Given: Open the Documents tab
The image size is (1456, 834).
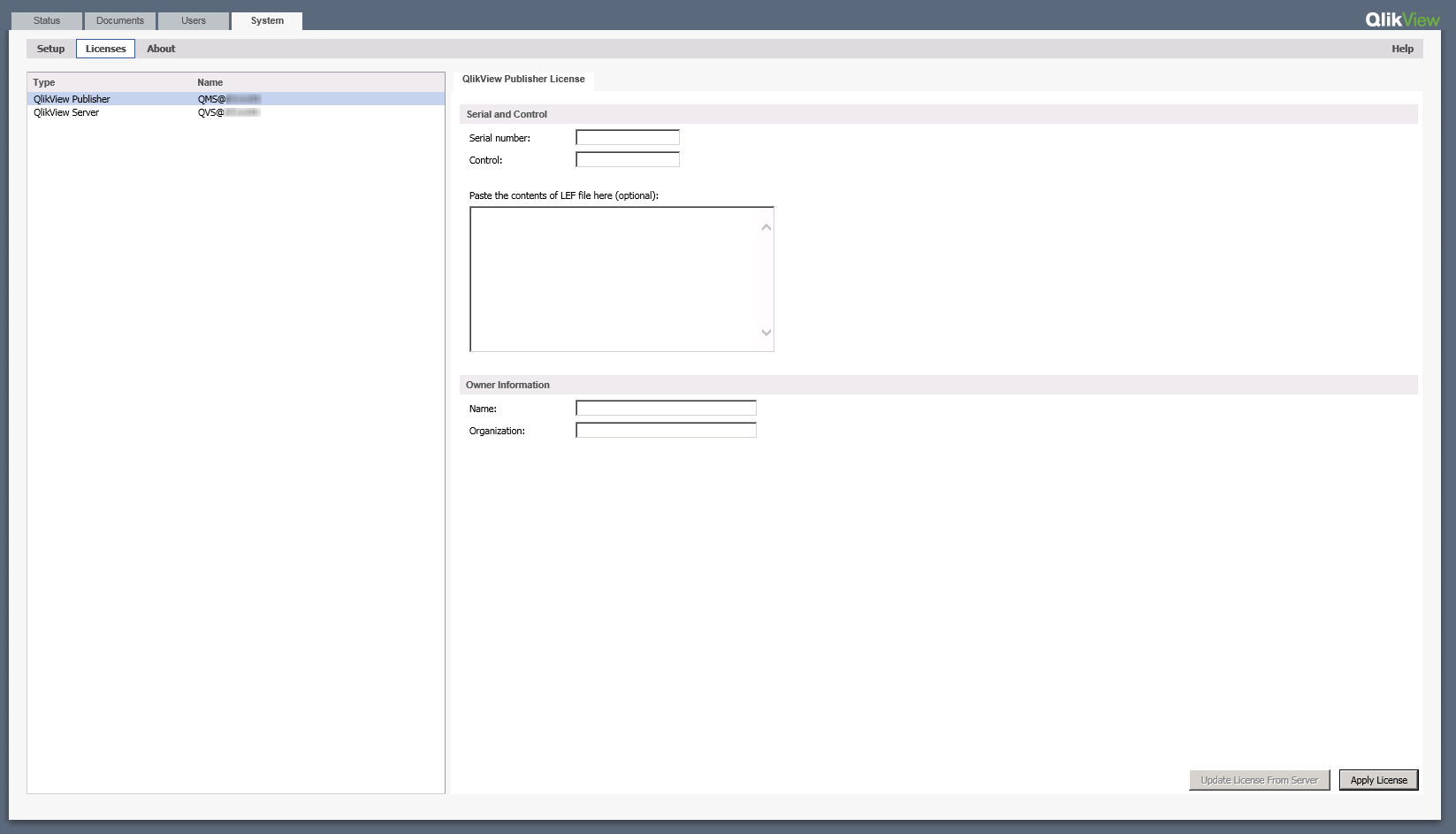Looking at the screenshot, I should pos(119,20).
